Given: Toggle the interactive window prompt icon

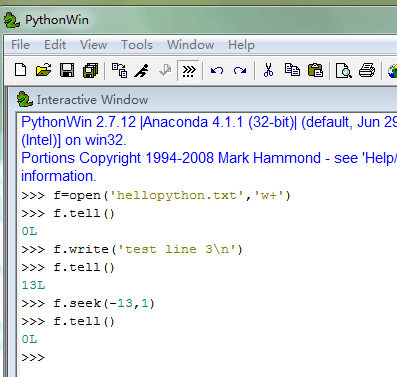Looking at the screenshot, I should [189, 70].
